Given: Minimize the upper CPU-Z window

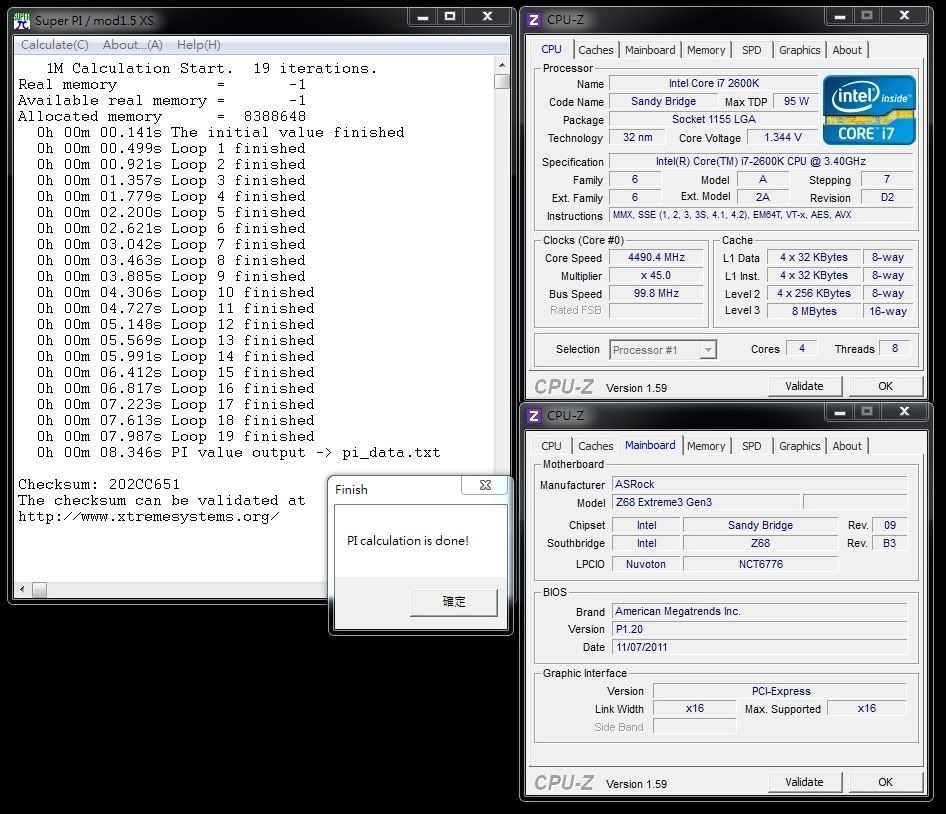Looking at the screenshot, I should (x=839, y=16).
